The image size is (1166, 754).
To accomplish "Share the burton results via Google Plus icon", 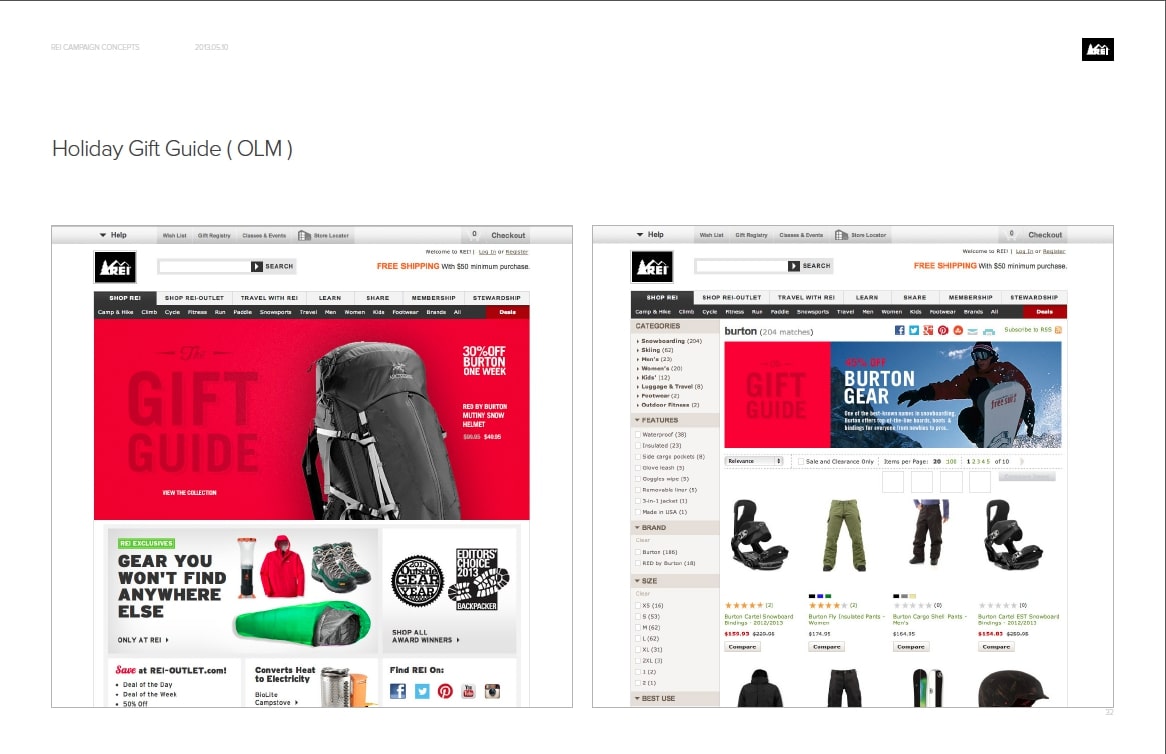I will click(928, 330).
